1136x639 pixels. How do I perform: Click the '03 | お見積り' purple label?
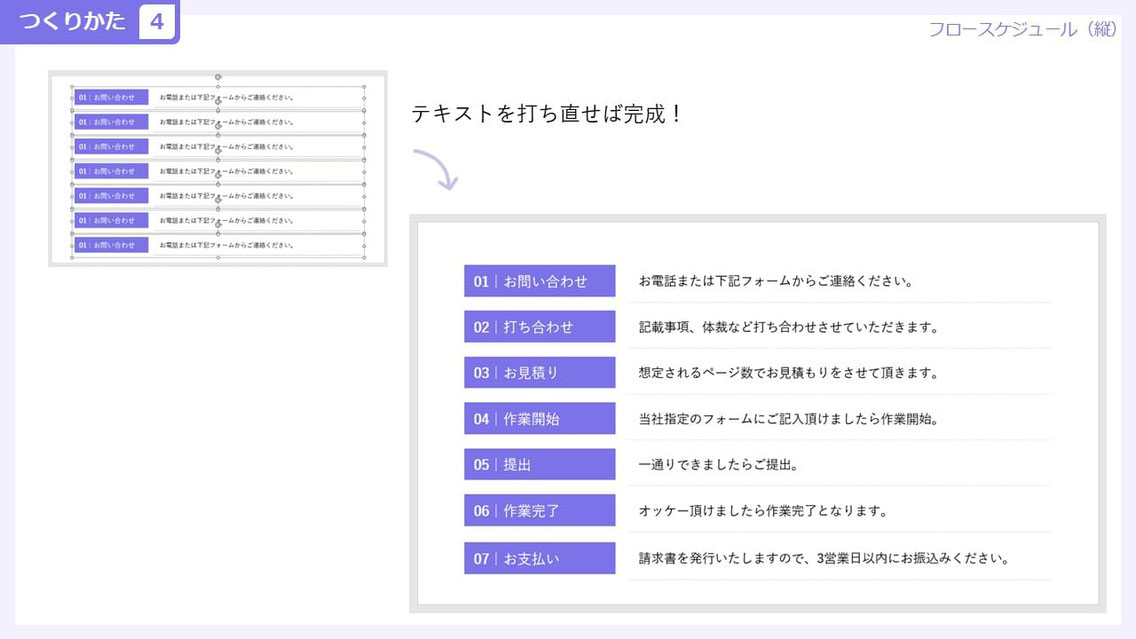(x=540, y=372)
